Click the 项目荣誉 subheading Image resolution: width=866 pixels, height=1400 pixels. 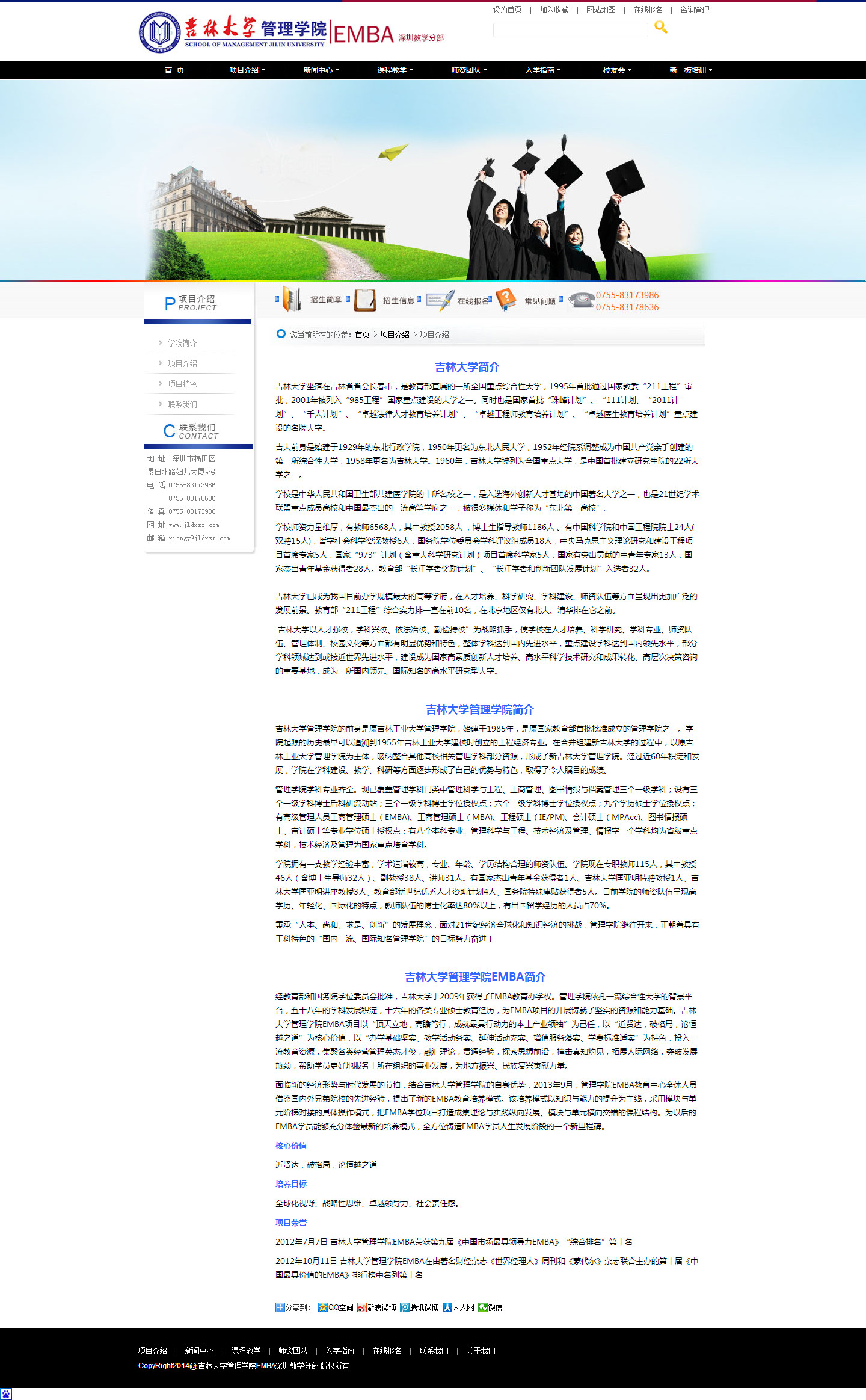click(291, 1223)
